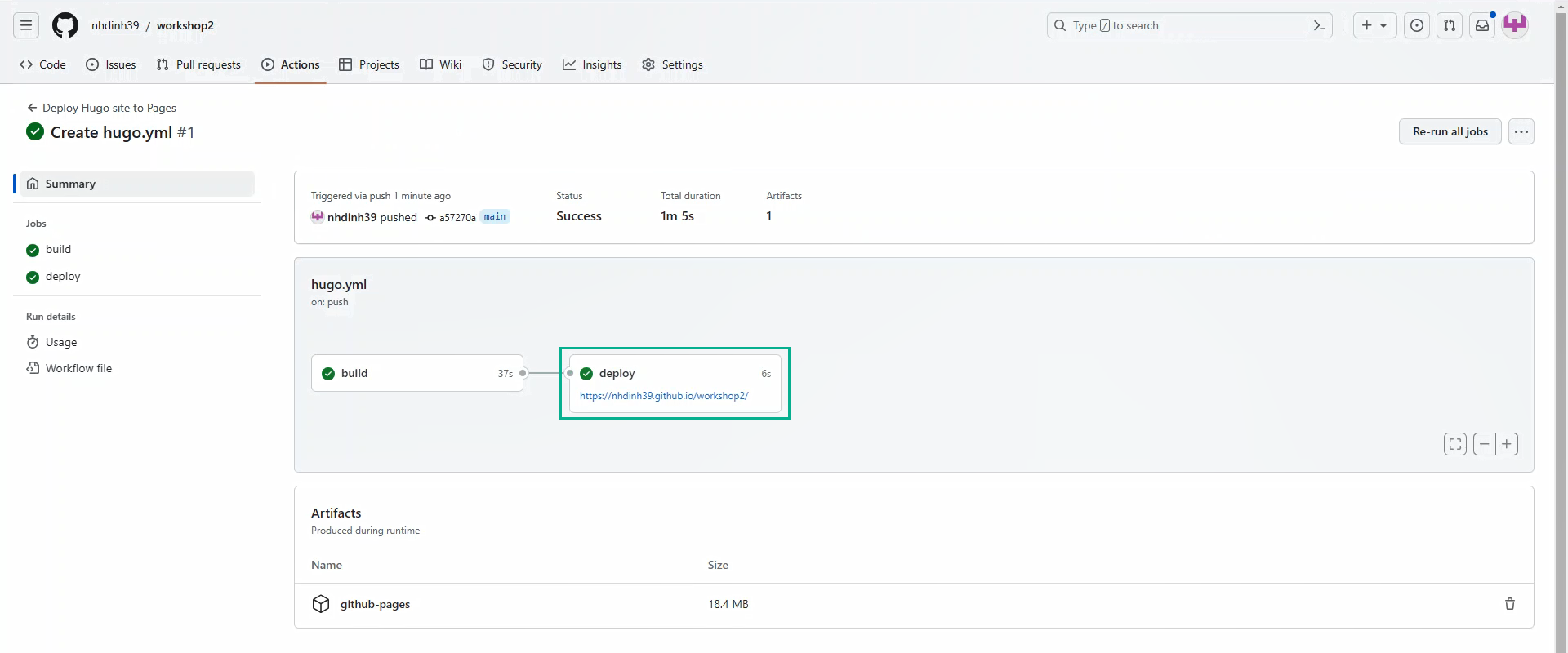Viewport: 1568px width, 653px height.
Task: Open the build job node in graph
Action: [x=417, y=373]
